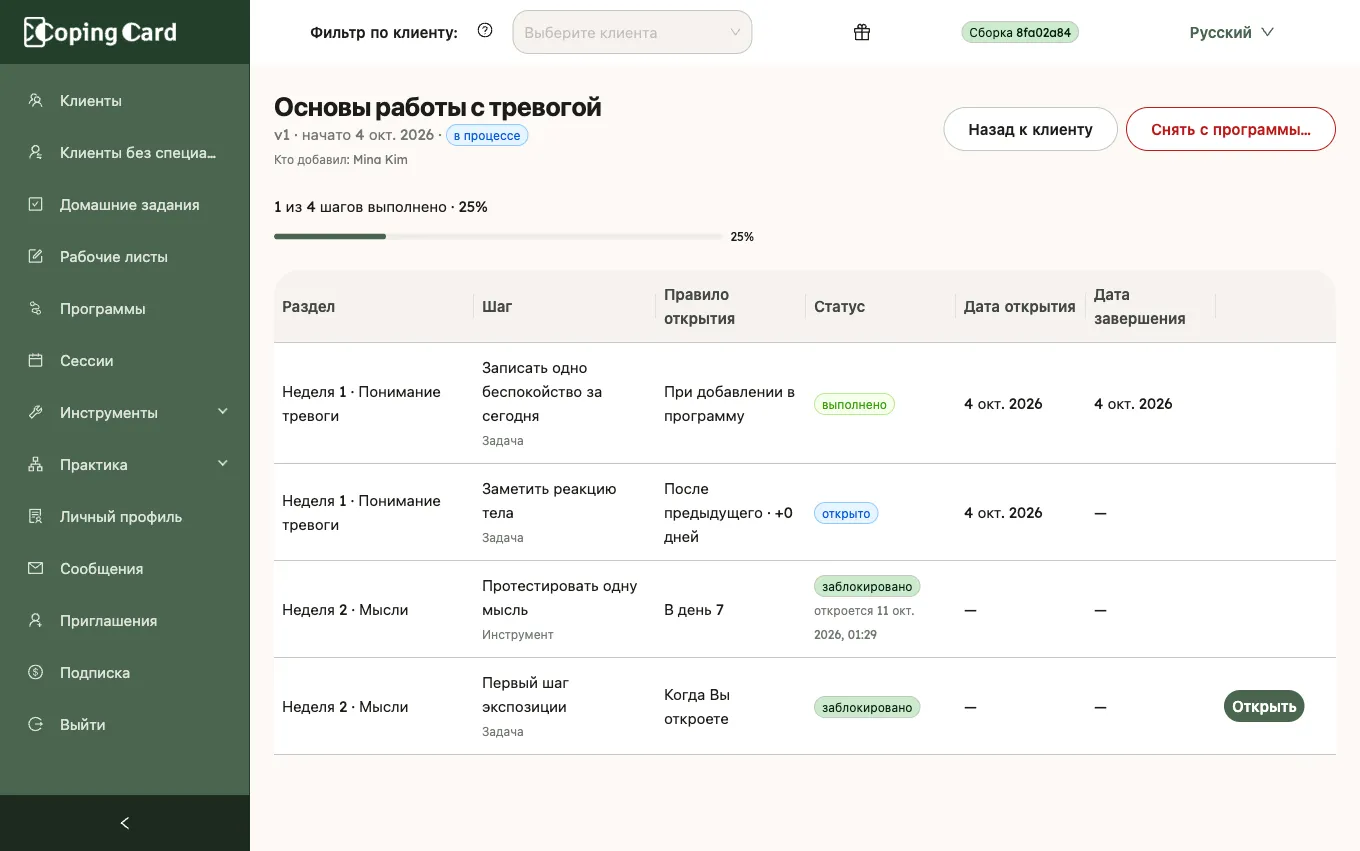The width and height of the screenshot is (1360, 851).
Task: Navigate to Программы menu item
Action: [x=125, y=308]
